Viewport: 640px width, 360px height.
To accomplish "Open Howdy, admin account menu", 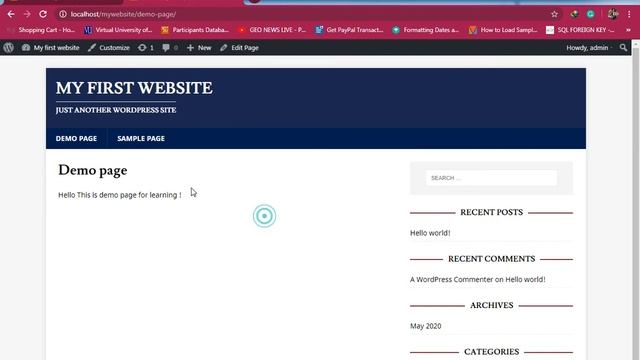I will coord(588,48).
